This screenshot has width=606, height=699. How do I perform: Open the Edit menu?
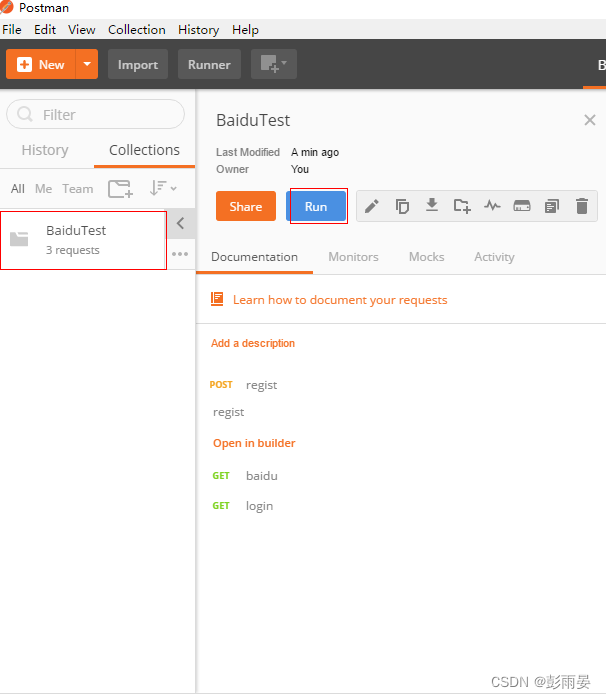45,29
